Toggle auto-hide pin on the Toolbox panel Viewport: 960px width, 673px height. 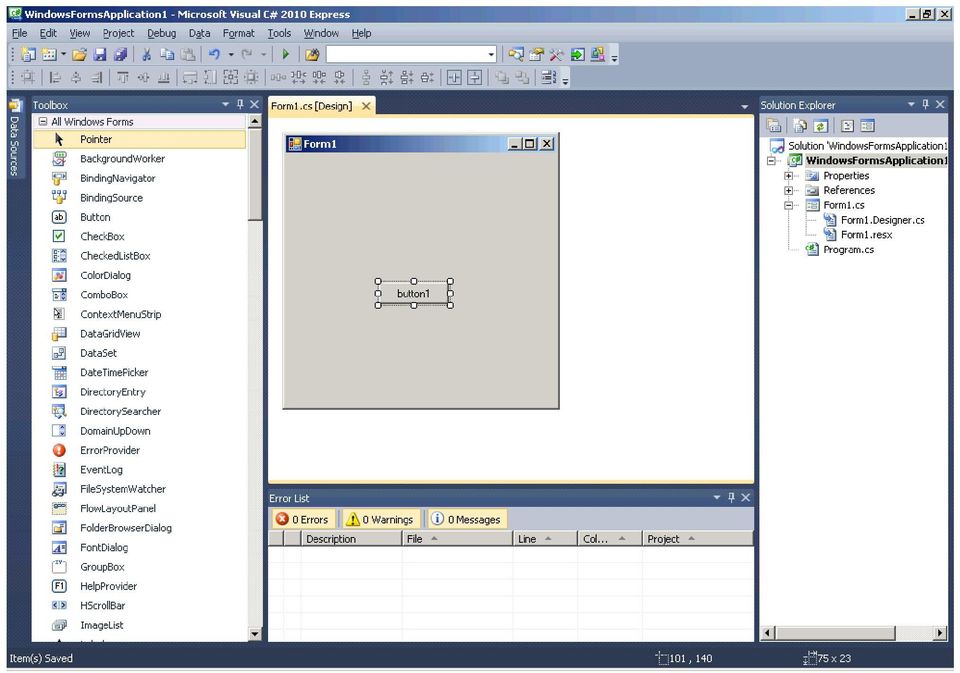241,105
